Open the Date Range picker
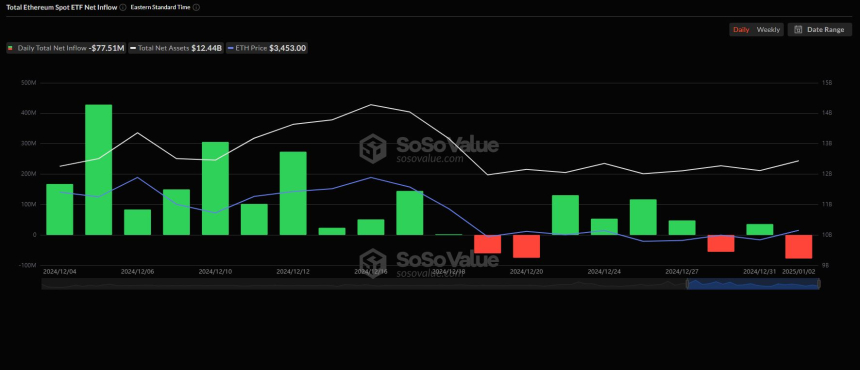Screen dimensions: 860x370 pos(819,30)
